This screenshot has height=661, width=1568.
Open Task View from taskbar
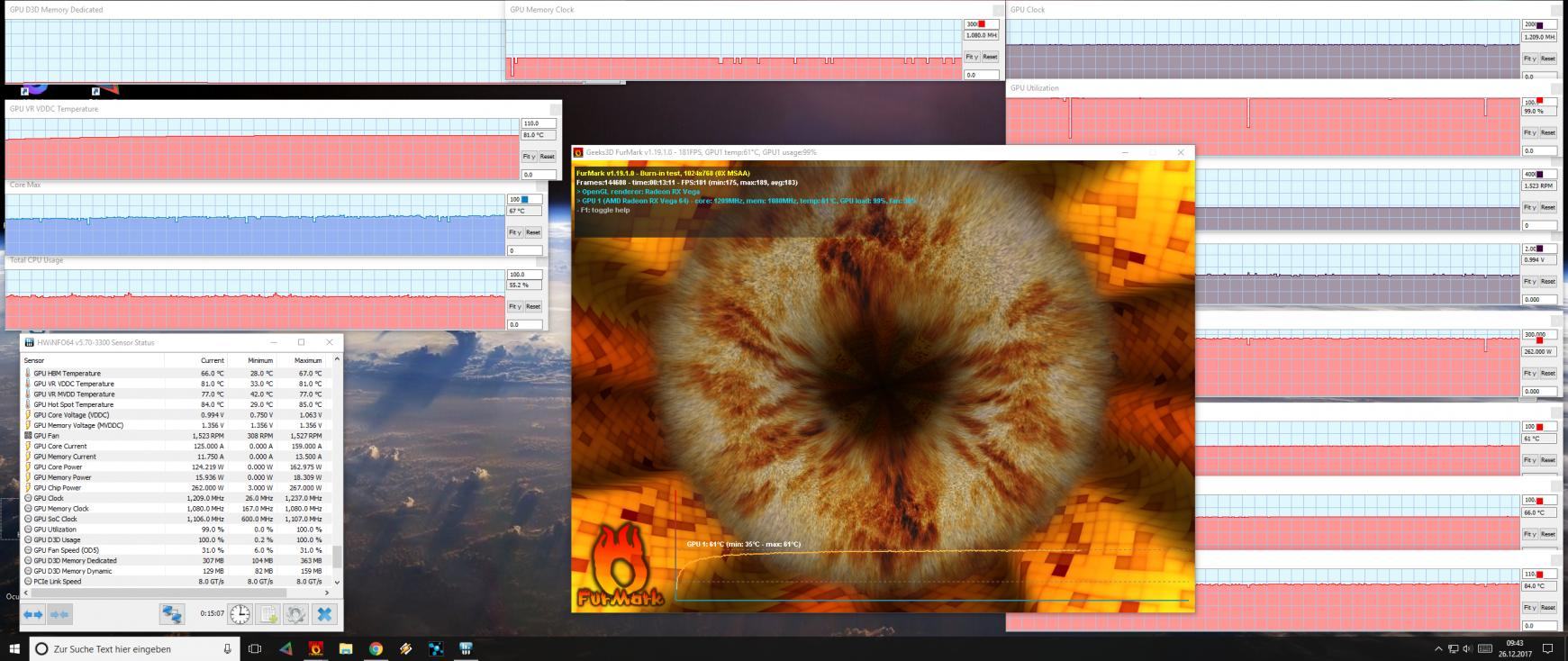tap(255, 648)
